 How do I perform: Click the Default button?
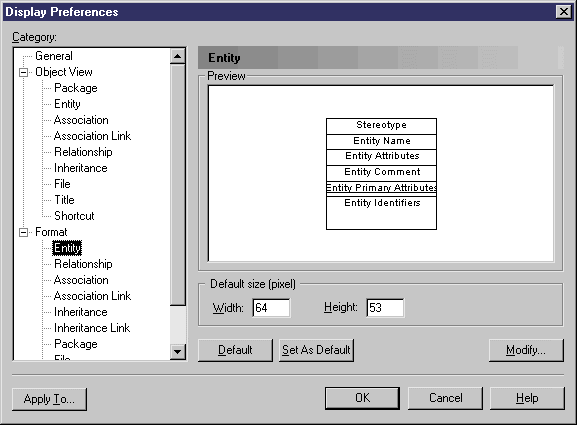(x=235, y=350)
